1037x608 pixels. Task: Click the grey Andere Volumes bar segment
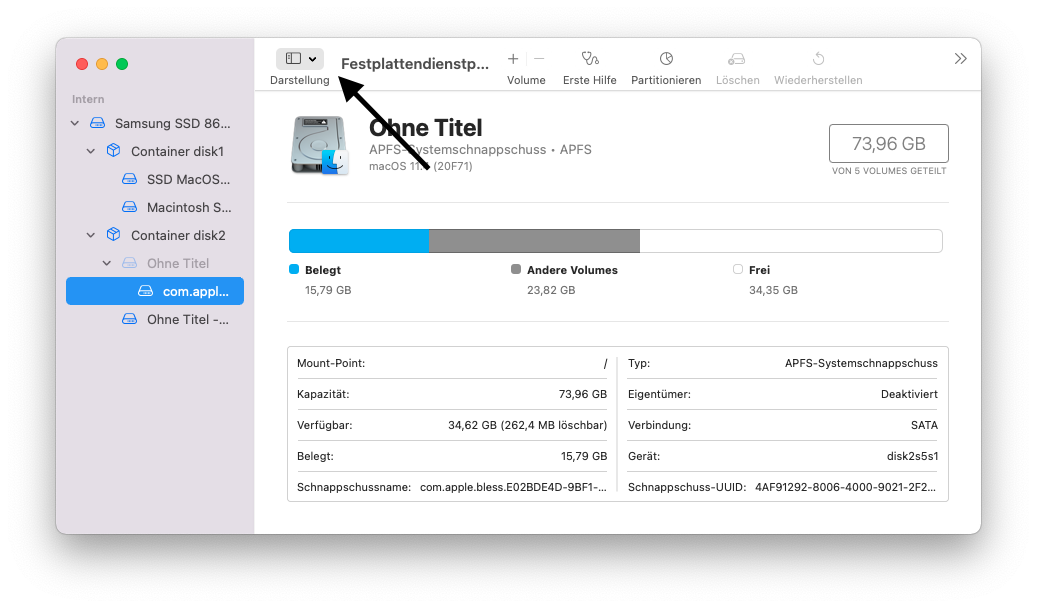pyautogui.click(x=534, y=241)
